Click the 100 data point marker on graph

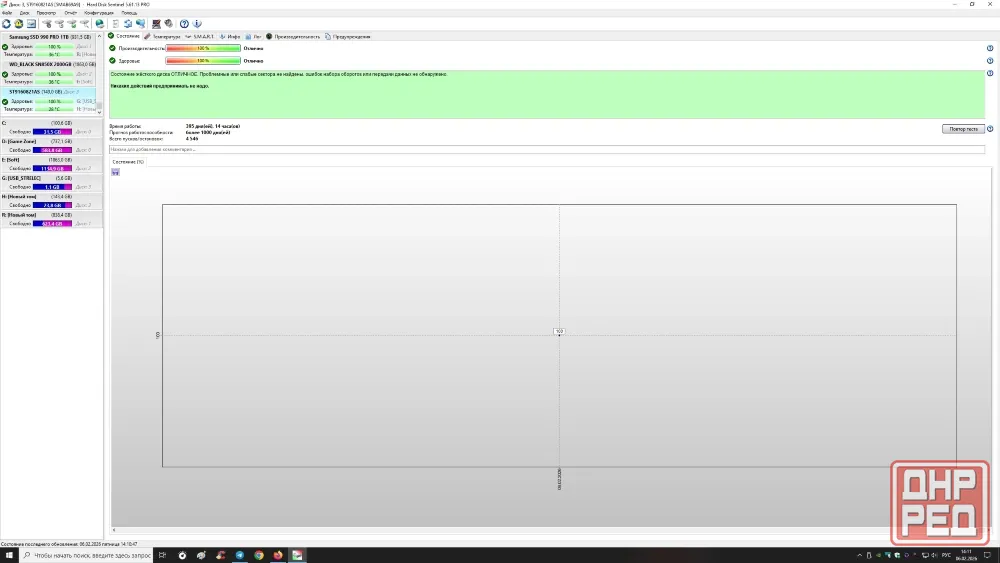(x=559, y=332)
